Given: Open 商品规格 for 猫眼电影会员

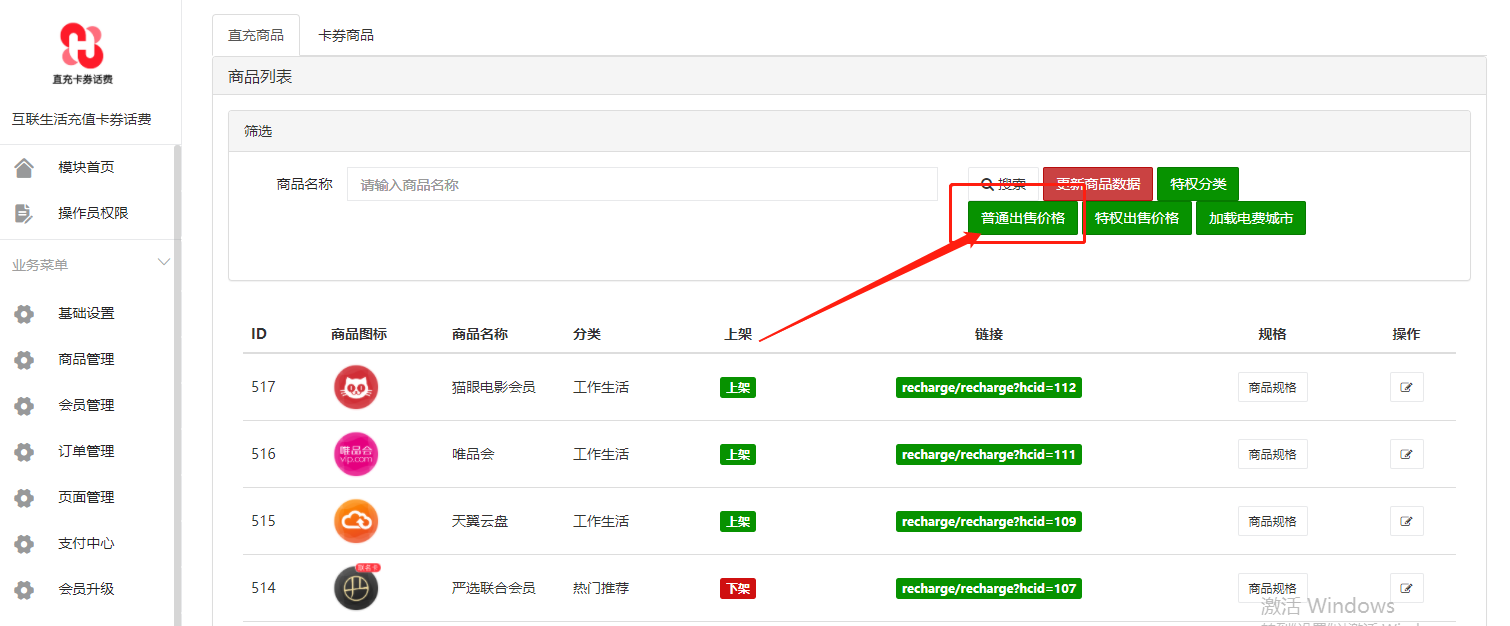Looking at the screenshot, I should point(1272,387).
